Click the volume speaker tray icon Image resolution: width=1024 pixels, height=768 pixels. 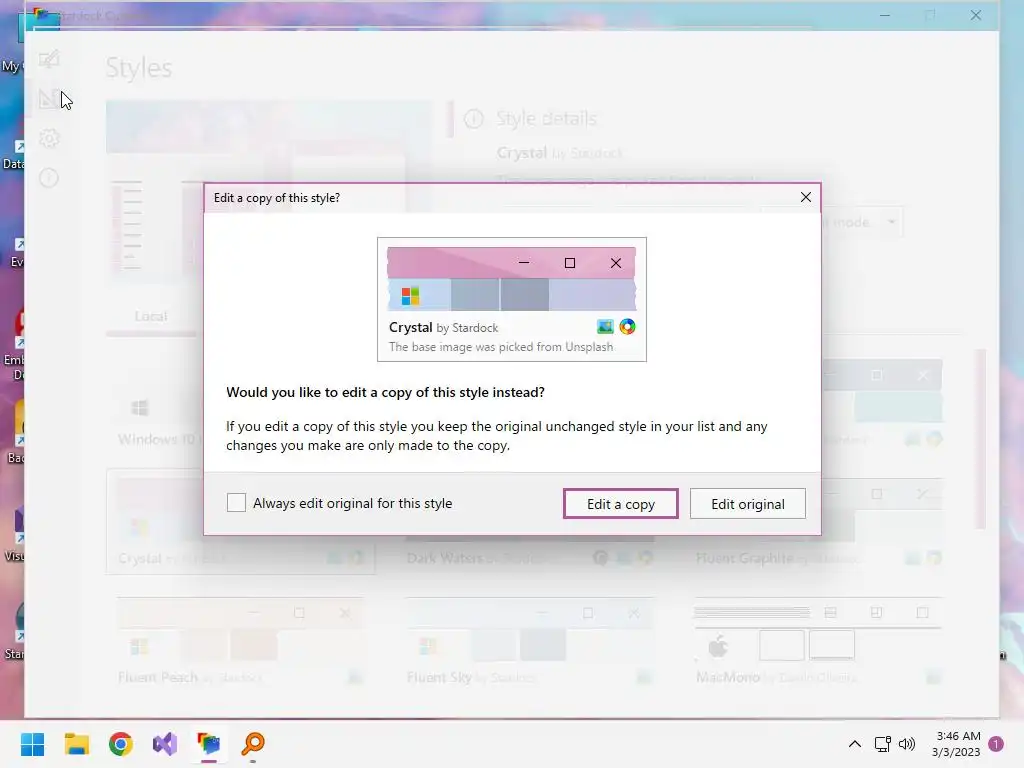pos(907,744)
